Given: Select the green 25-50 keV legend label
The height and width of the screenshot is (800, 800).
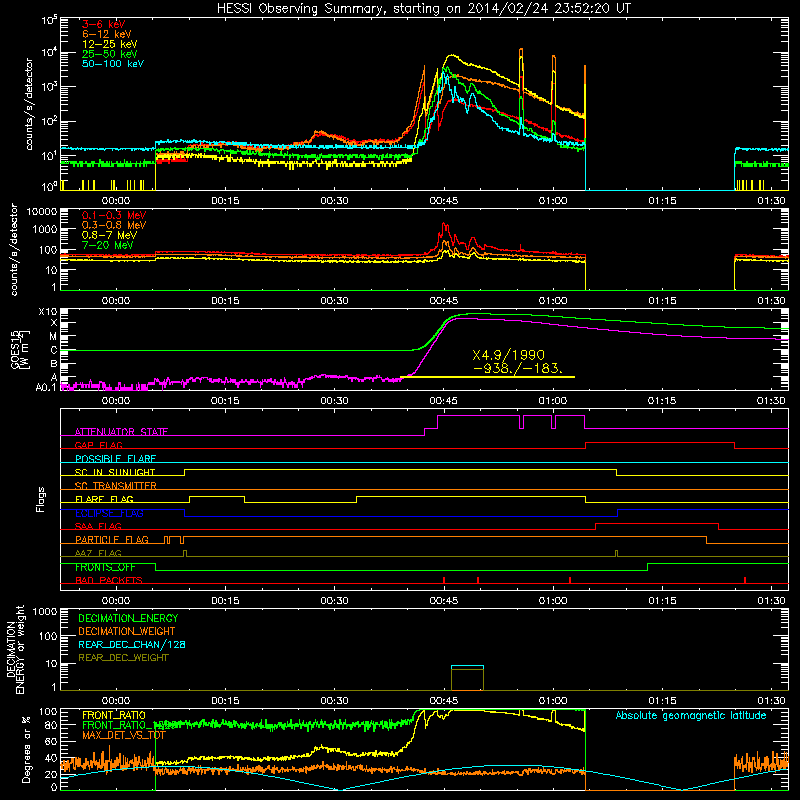Looking at the screenshot, I should click(109, 54).
